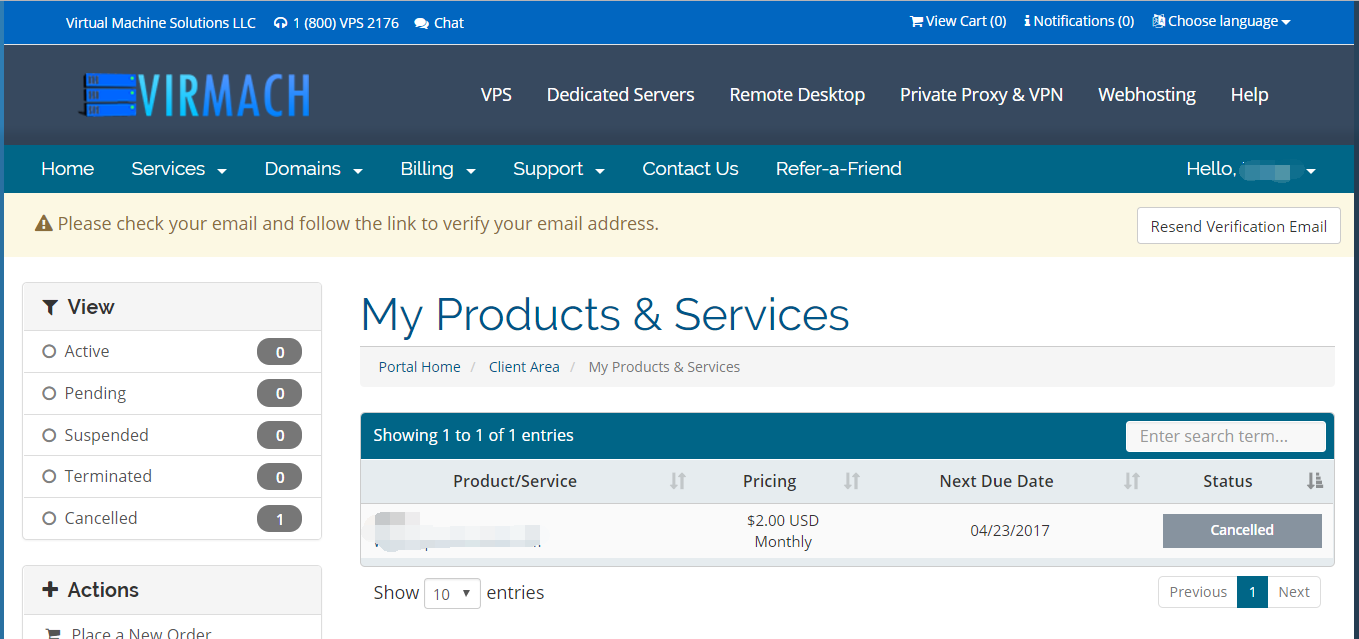The image size is (1359, 639).
Task: Click the Pending count badge 0
Action: click(279, 394)
